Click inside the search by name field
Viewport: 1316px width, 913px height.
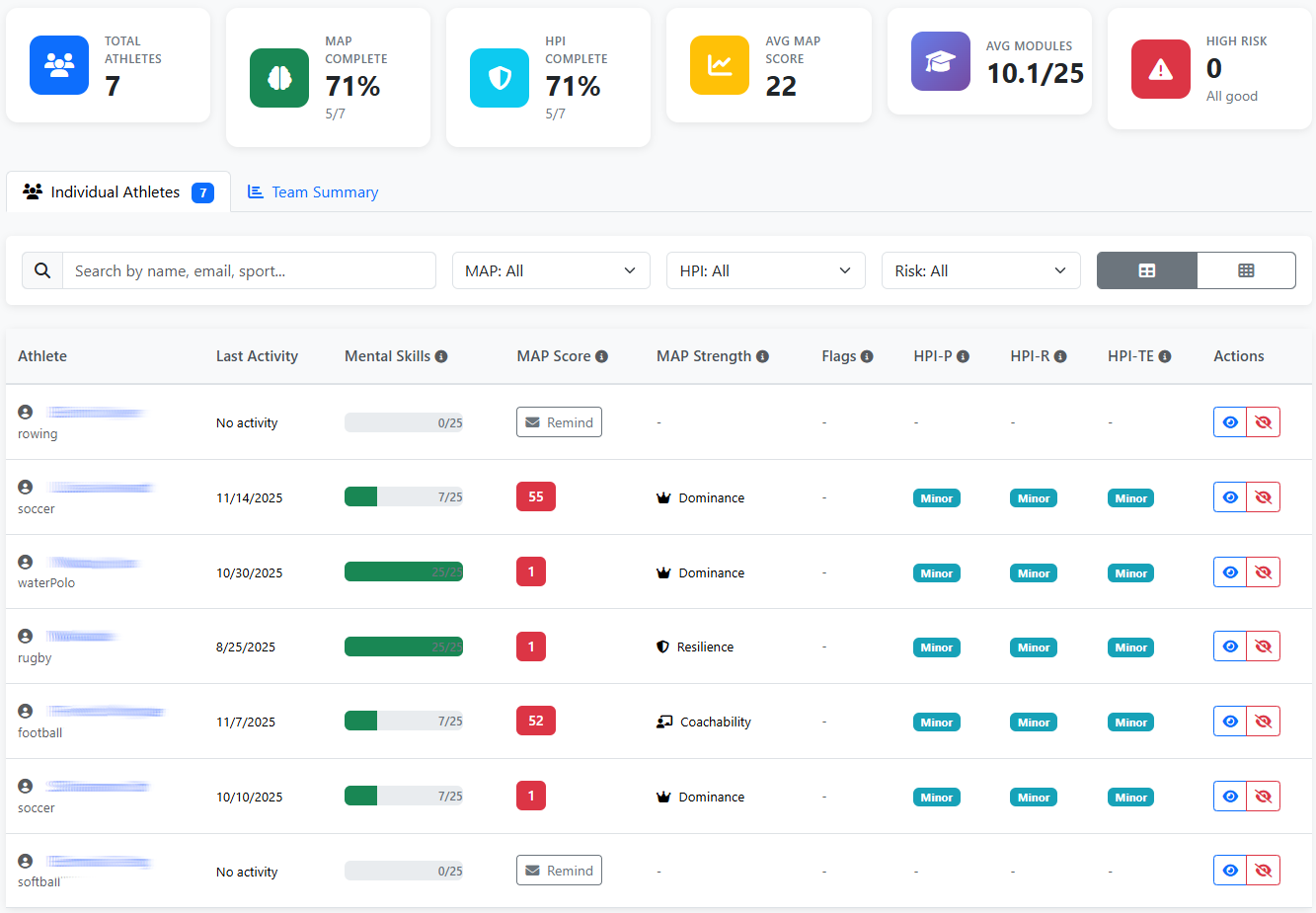(x=247, y=269)
